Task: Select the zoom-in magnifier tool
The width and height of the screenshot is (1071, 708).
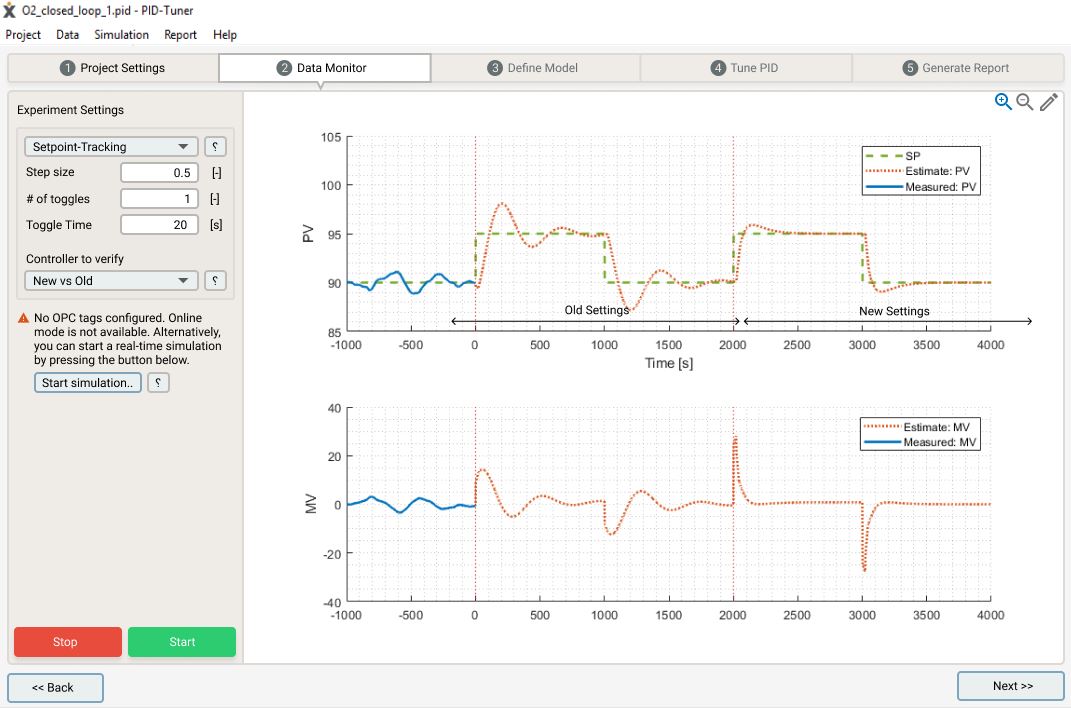Action: click(x=1003, y=101)
